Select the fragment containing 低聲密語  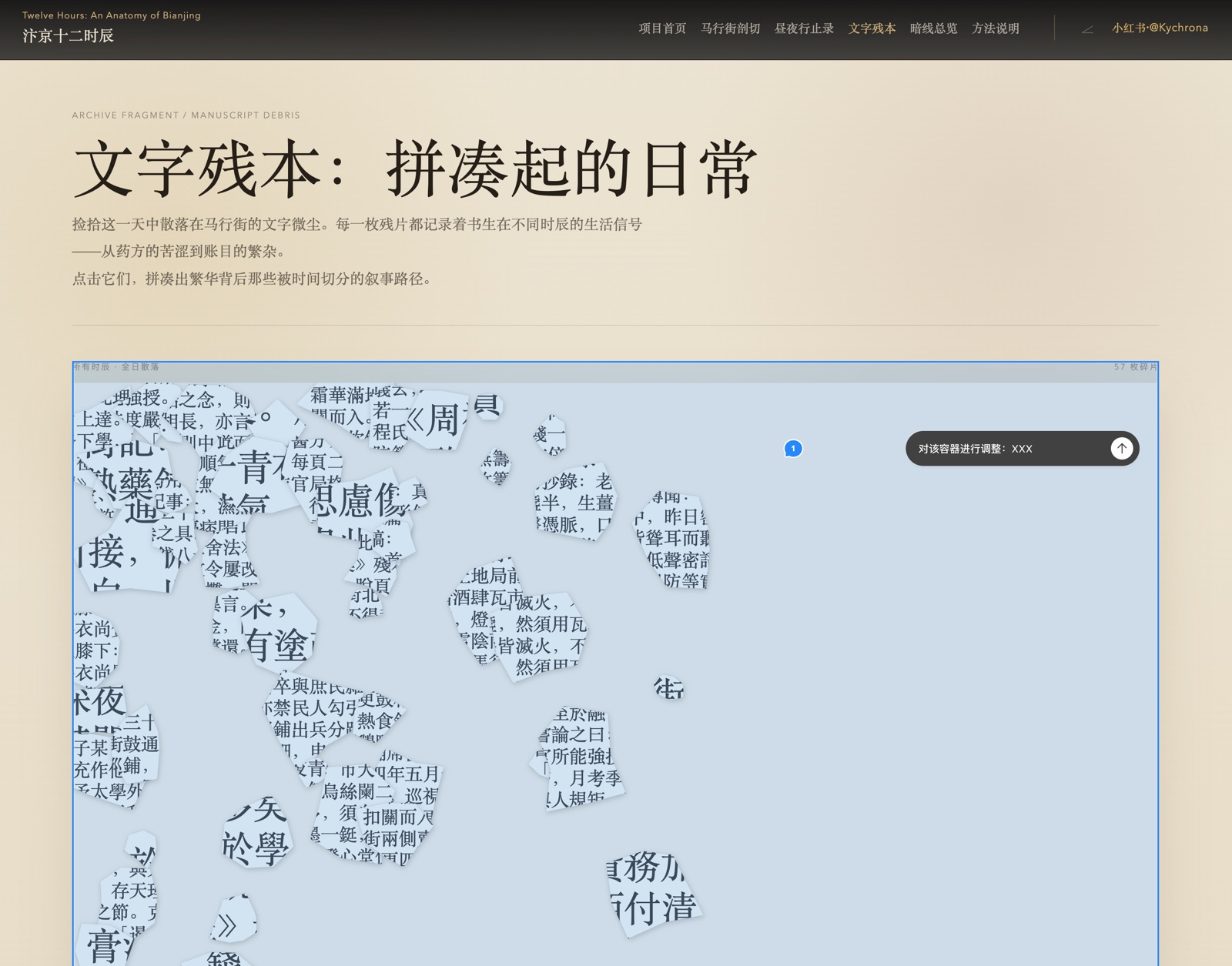[x=673, y=540]
